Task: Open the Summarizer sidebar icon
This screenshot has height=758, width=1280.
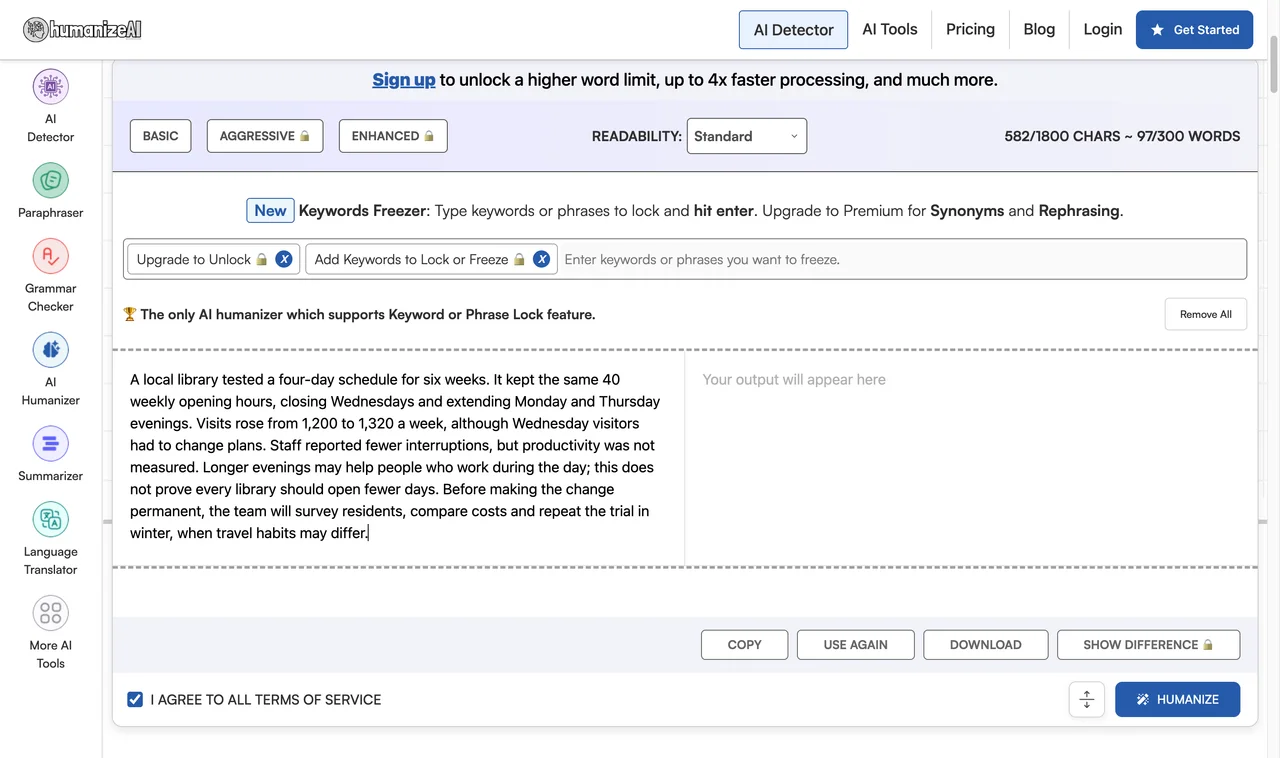Action: (50, 444)
